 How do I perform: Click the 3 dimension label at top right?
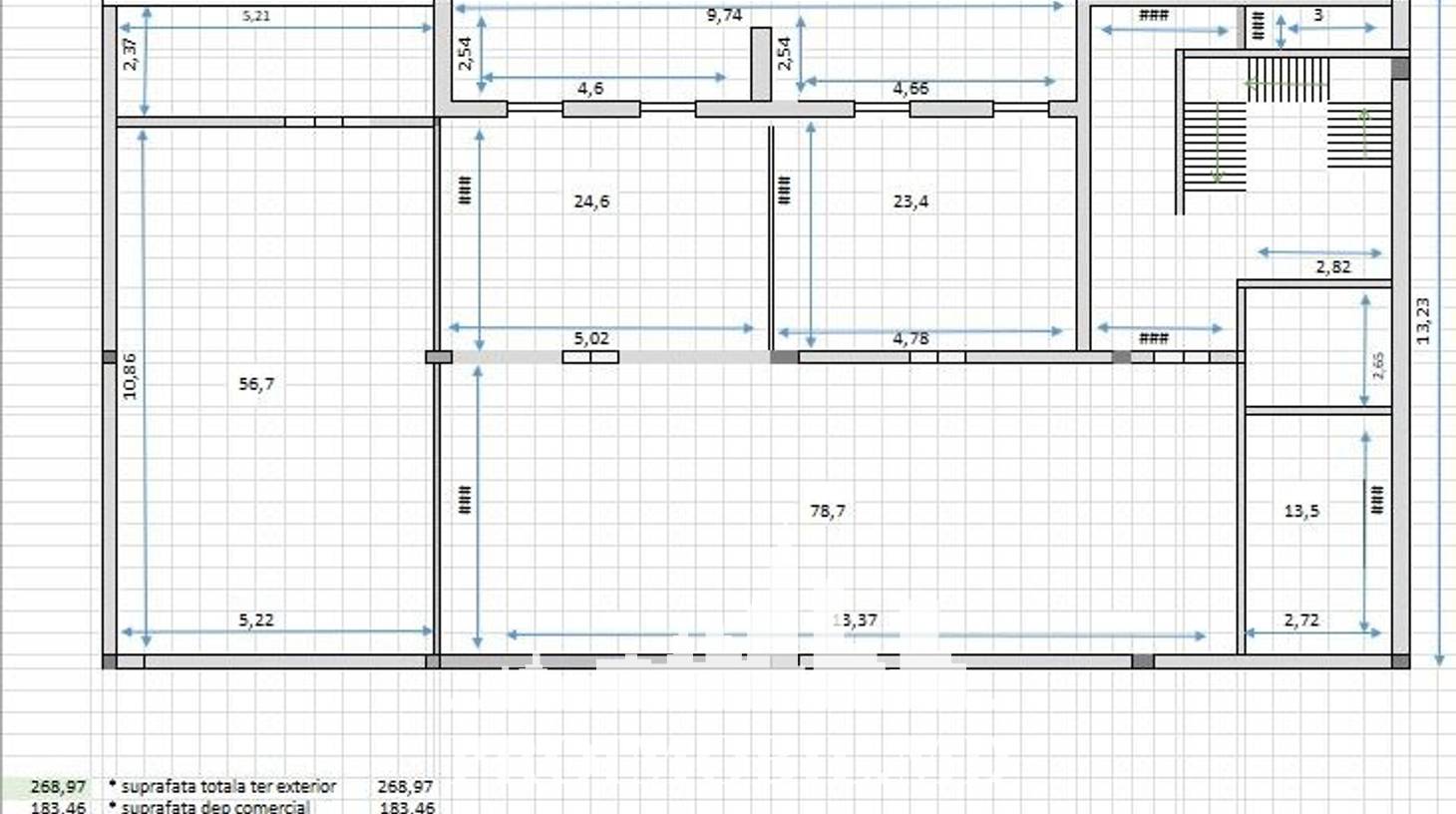coord(1318,16)
